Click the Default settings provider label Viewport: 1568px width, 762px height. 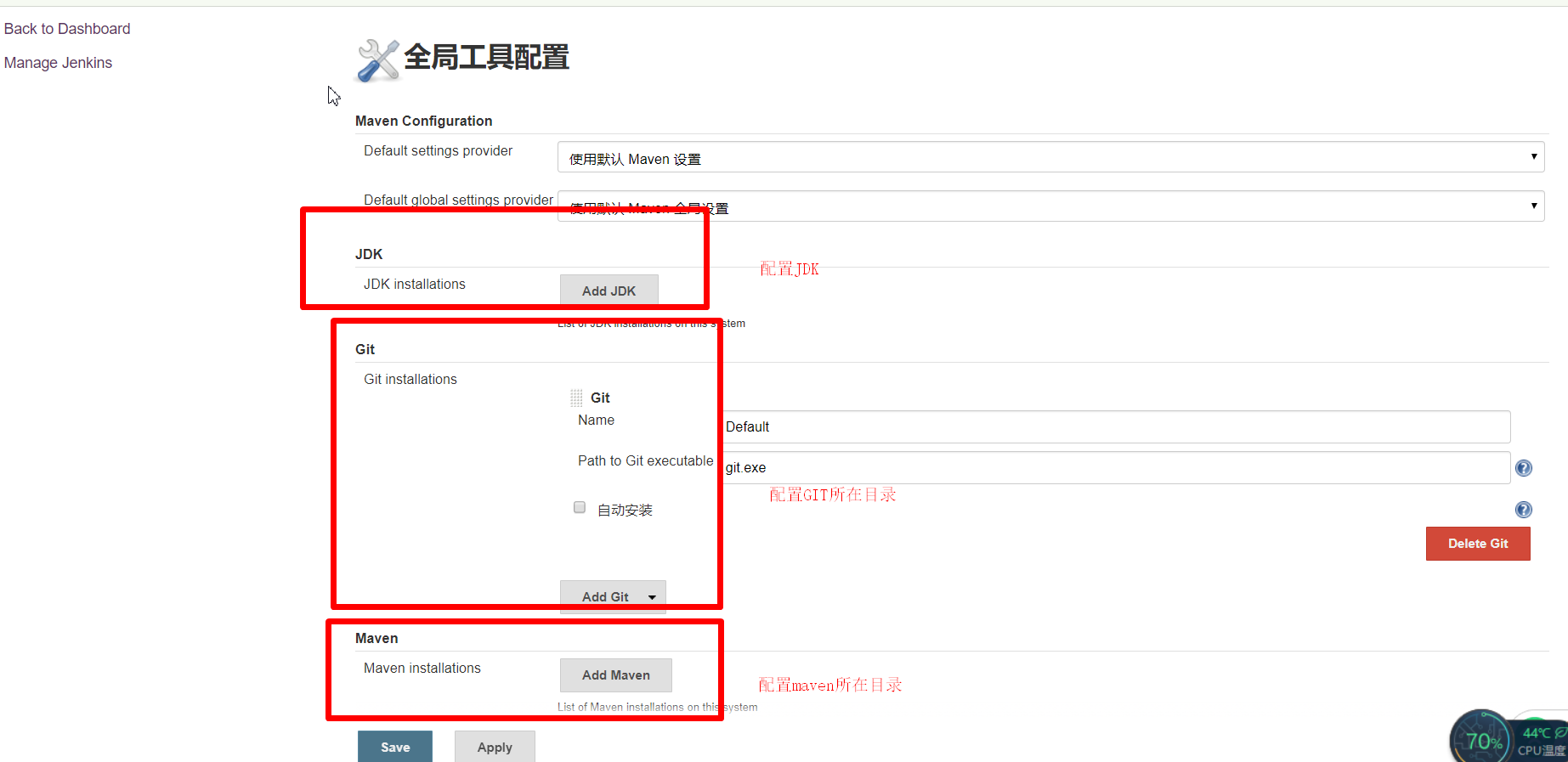439,150
